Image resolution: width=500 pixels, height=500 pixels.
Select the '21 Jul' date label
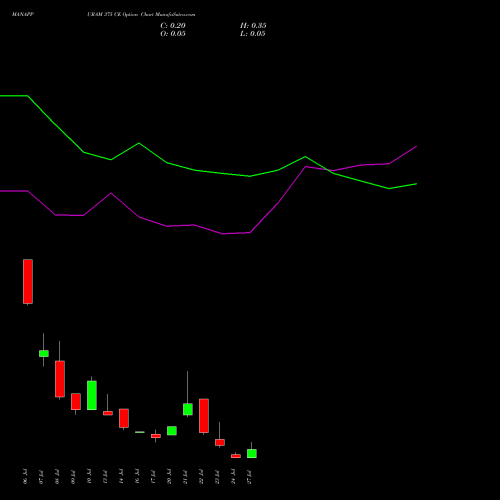point(185,476)
